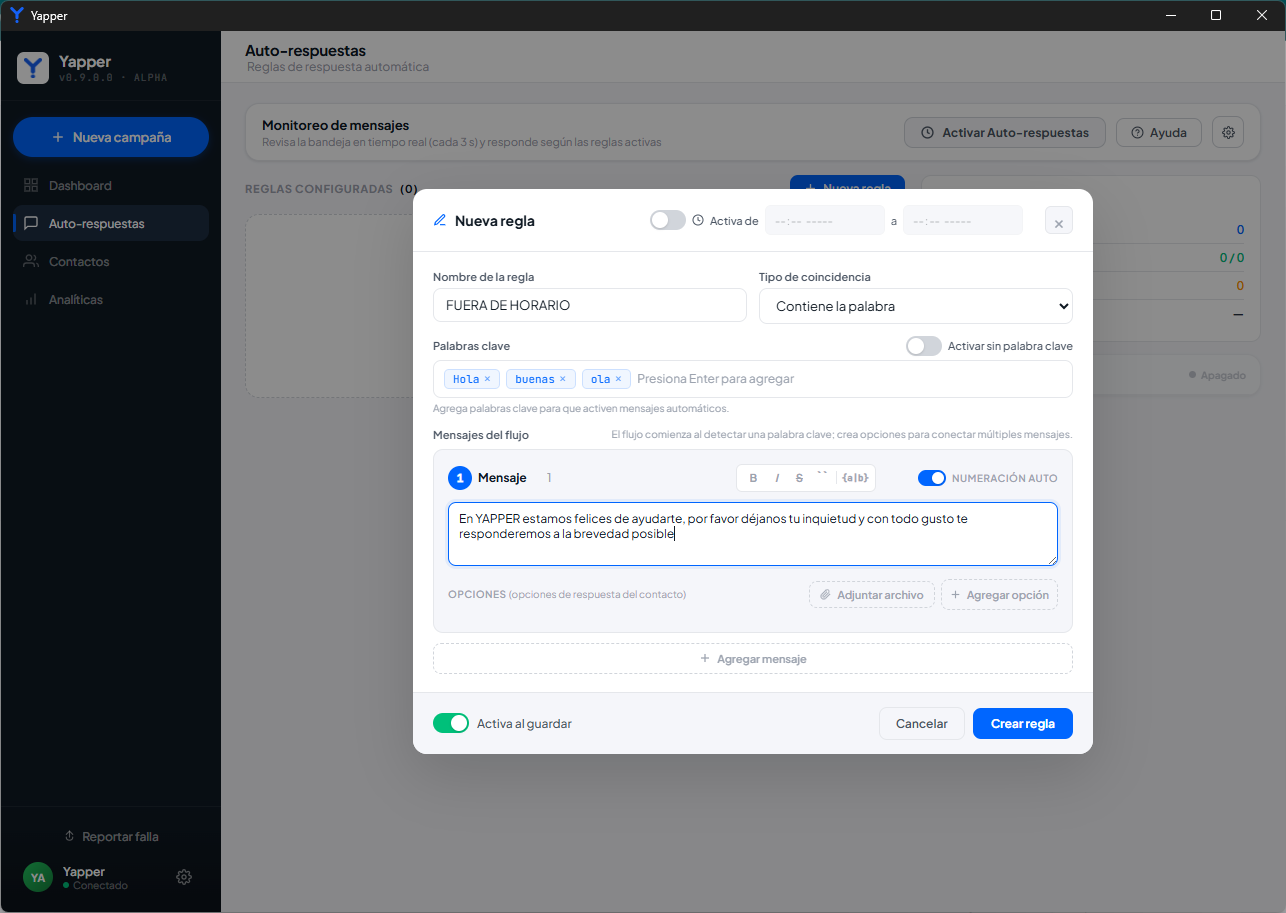
Task: Toggle the schedule Activa de switch
Action: [x=668, y=220]
